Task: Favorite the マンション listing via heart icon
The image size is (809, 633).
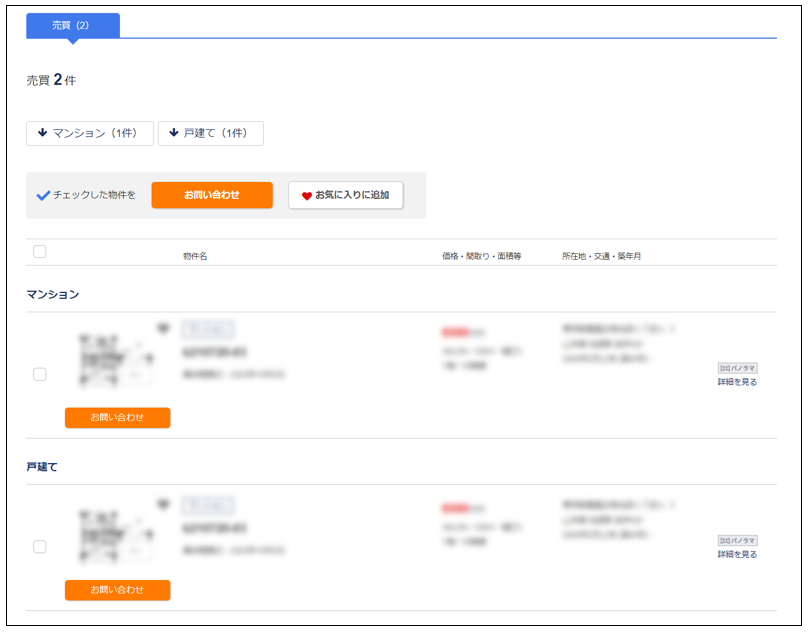Action: (x=163, y=328)
